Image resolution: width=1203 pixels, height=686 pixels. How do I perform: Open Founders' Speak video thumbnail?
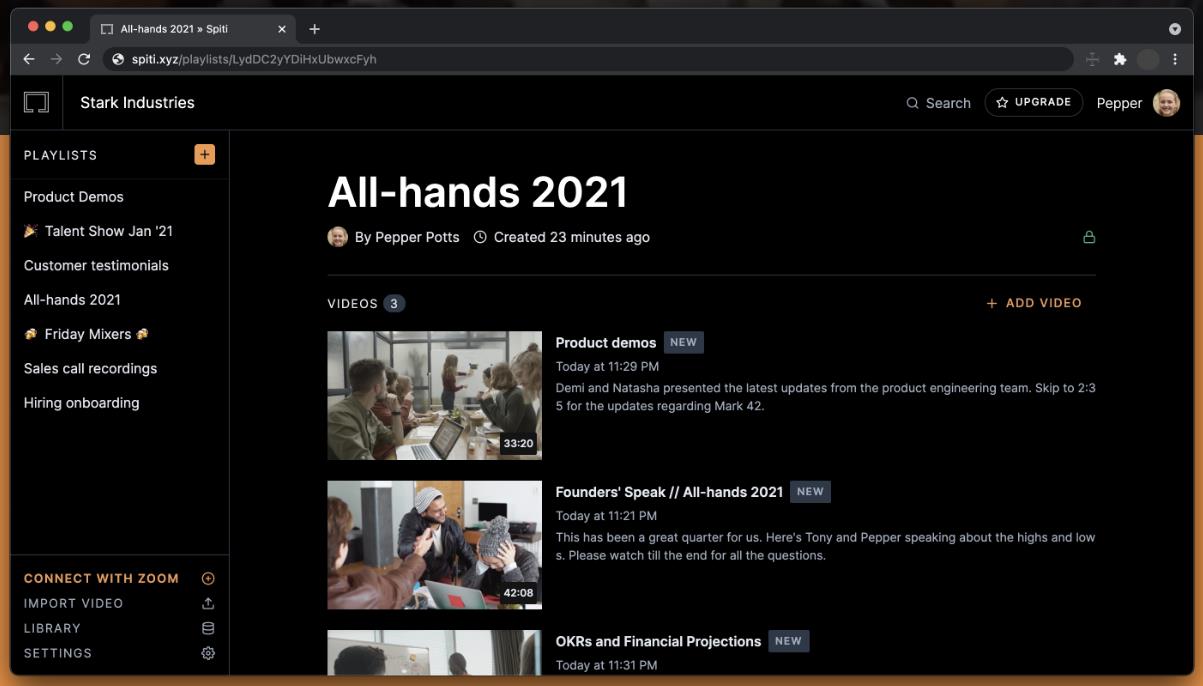pyautogui.click(x=434, y=545)
